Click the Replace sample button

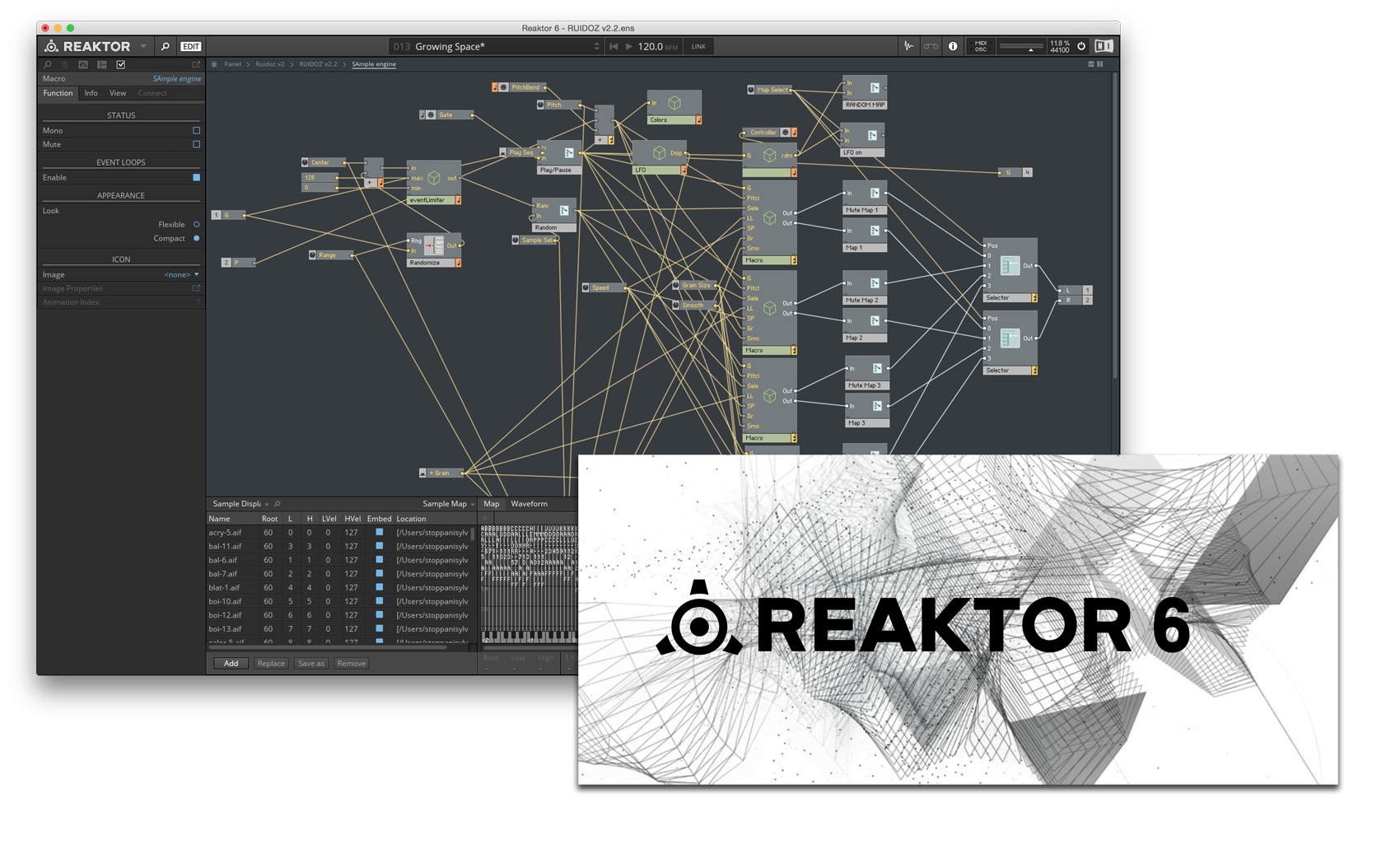[x=271, y=664]
